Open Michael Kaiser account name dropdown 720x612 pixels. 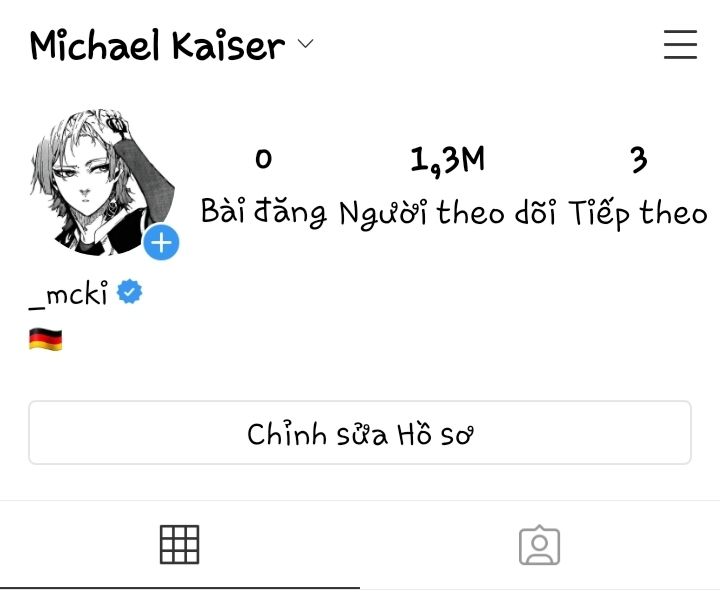coord(157,45)
